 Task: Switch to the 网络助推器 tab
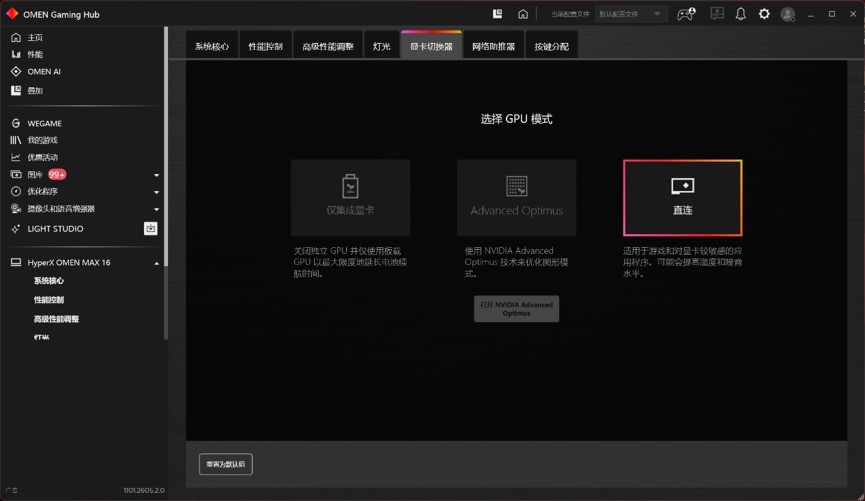493,46
